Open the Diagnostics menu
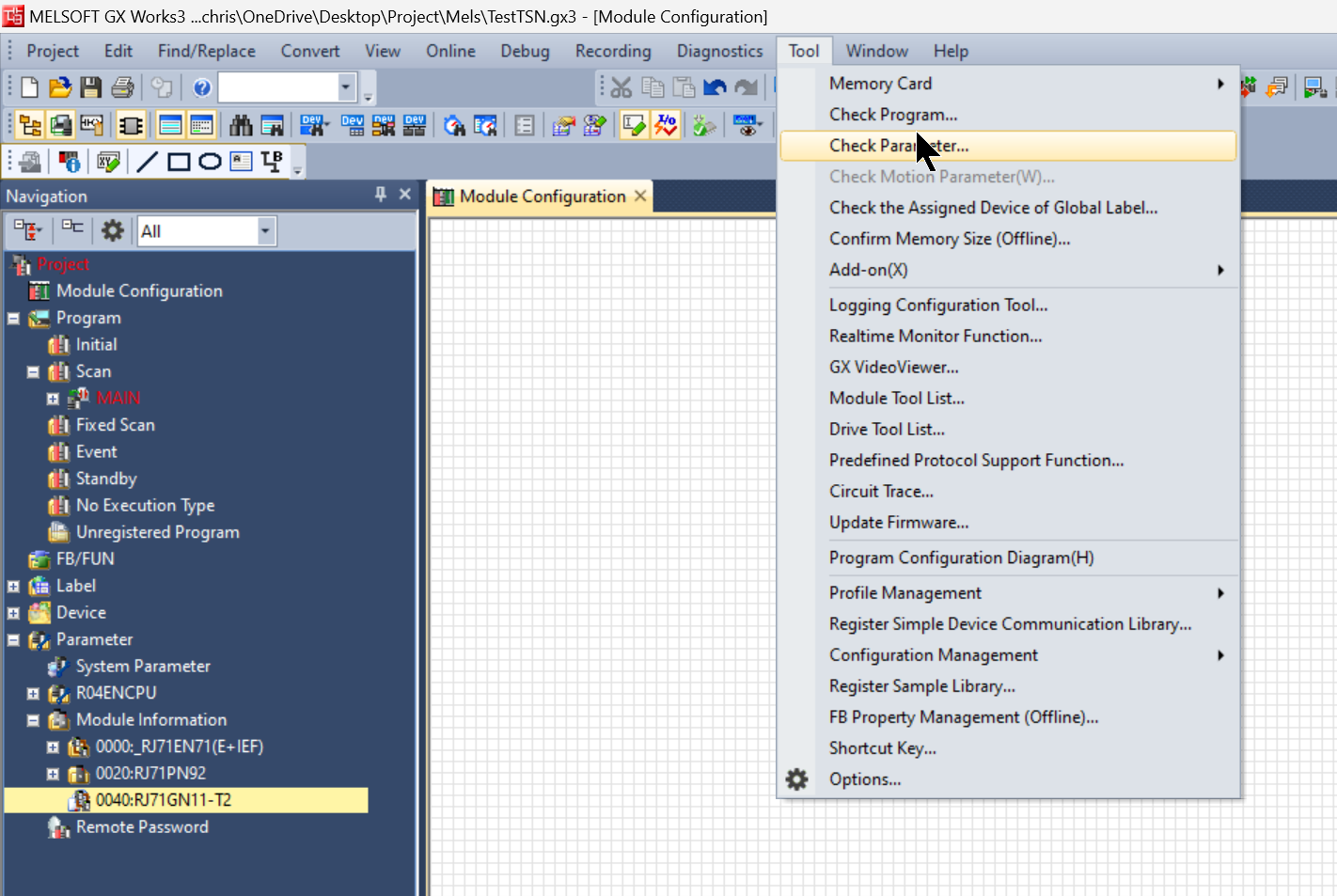This screenshot has width=1337, height=896. 720,51
